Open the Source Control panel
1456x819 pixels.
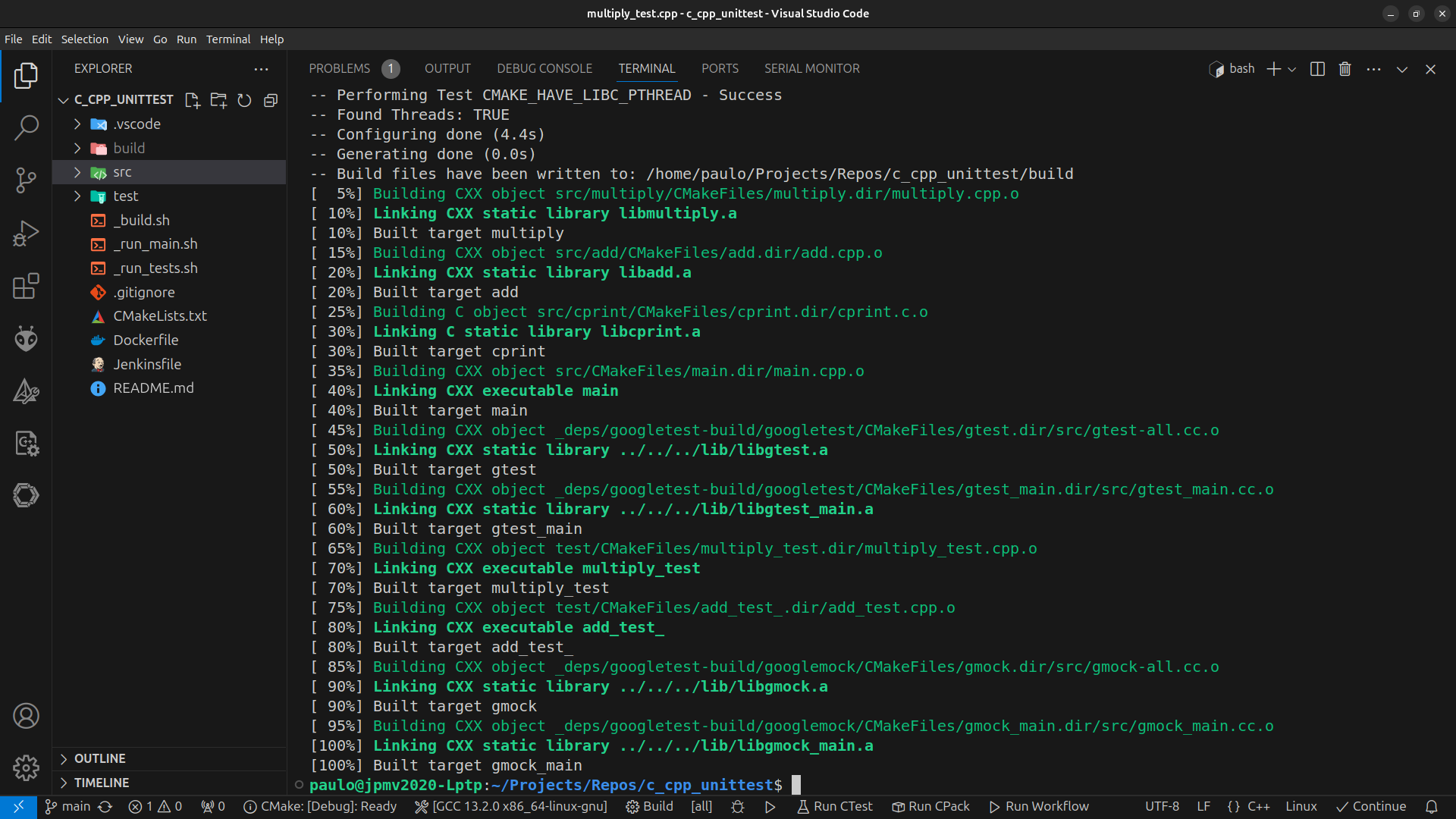pyautogui.click(x=27, y=180)
